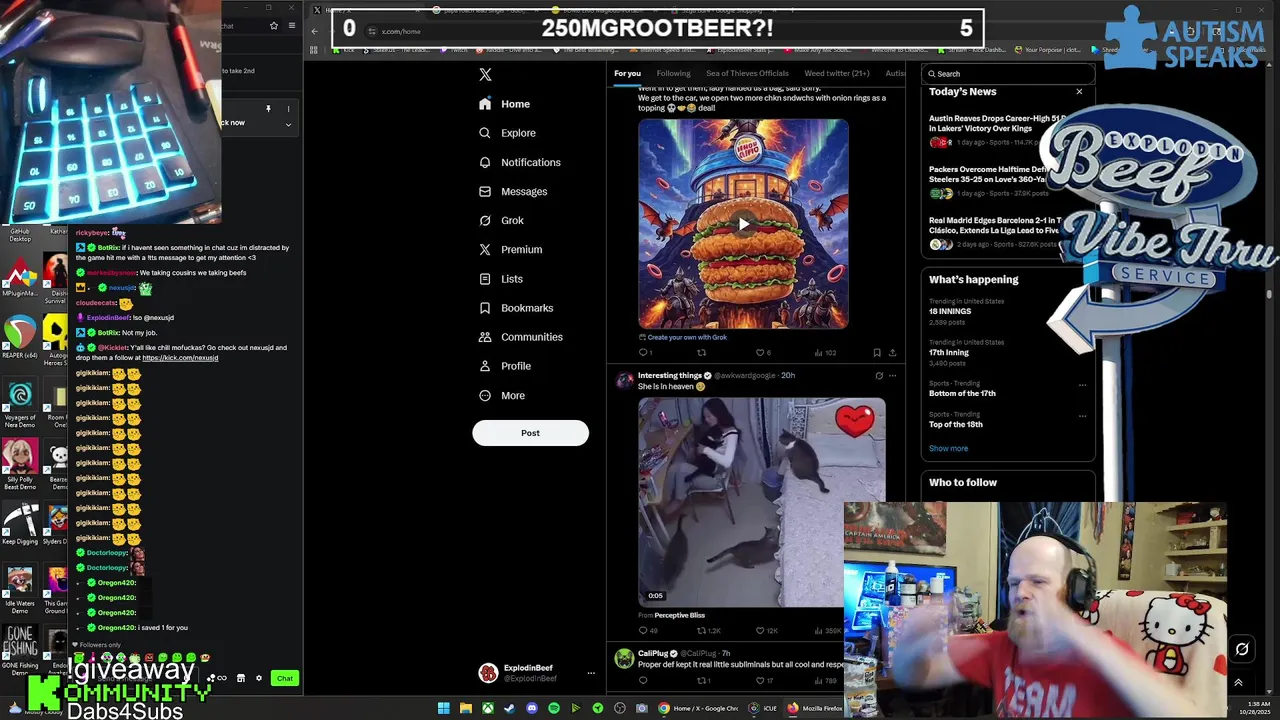This screenshot has height=720, width=1280.
Task: Open options for Bottom of the 17th trend
Action: (x=1081, y=385)
